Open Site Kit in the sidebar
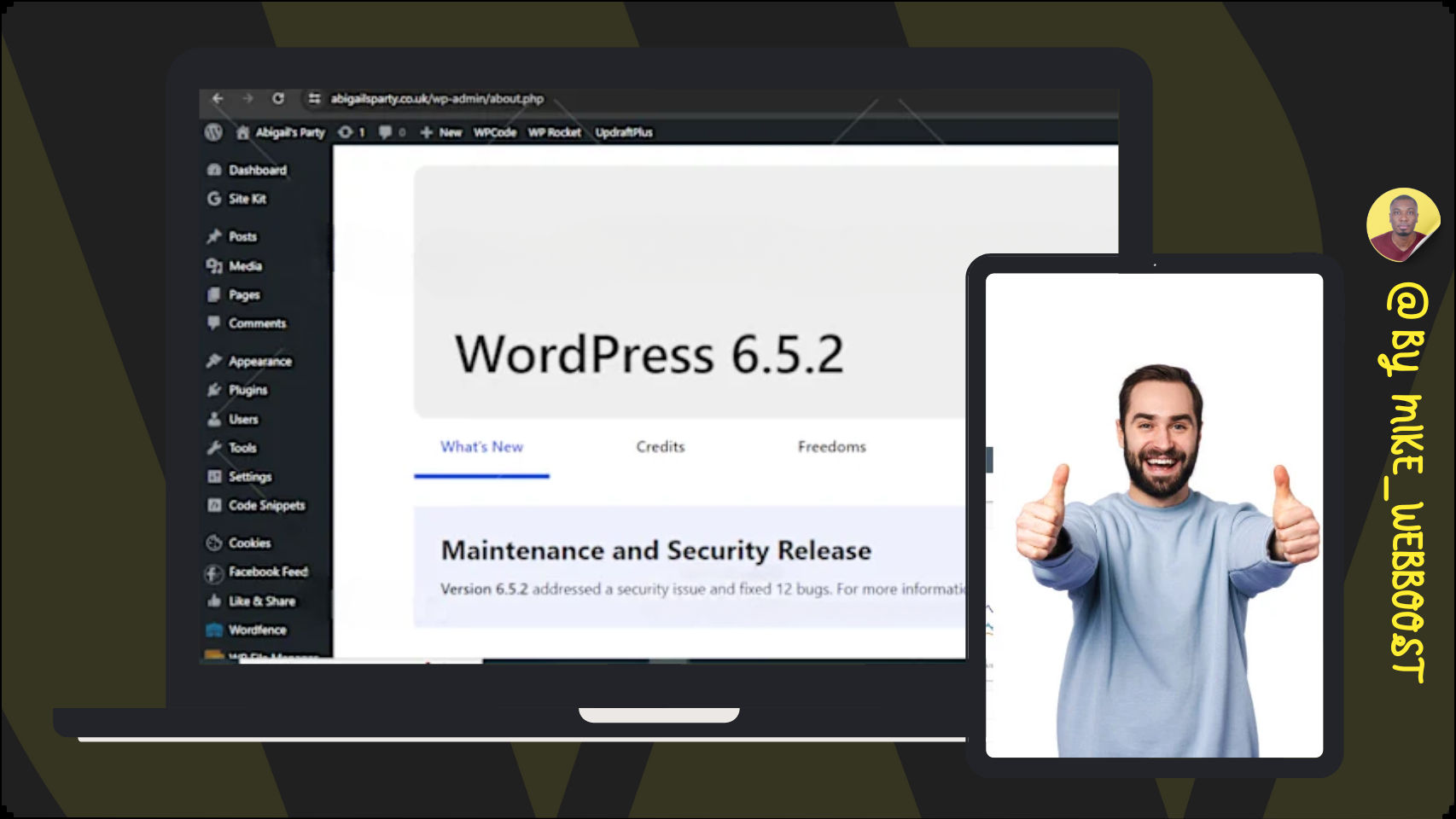Image resolution: width=1456 pixels, height=819 pixels. 247,199
